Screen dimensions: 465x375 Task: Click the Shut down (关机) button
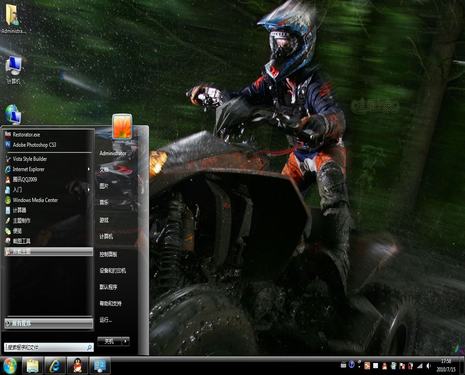pos(109,341)
